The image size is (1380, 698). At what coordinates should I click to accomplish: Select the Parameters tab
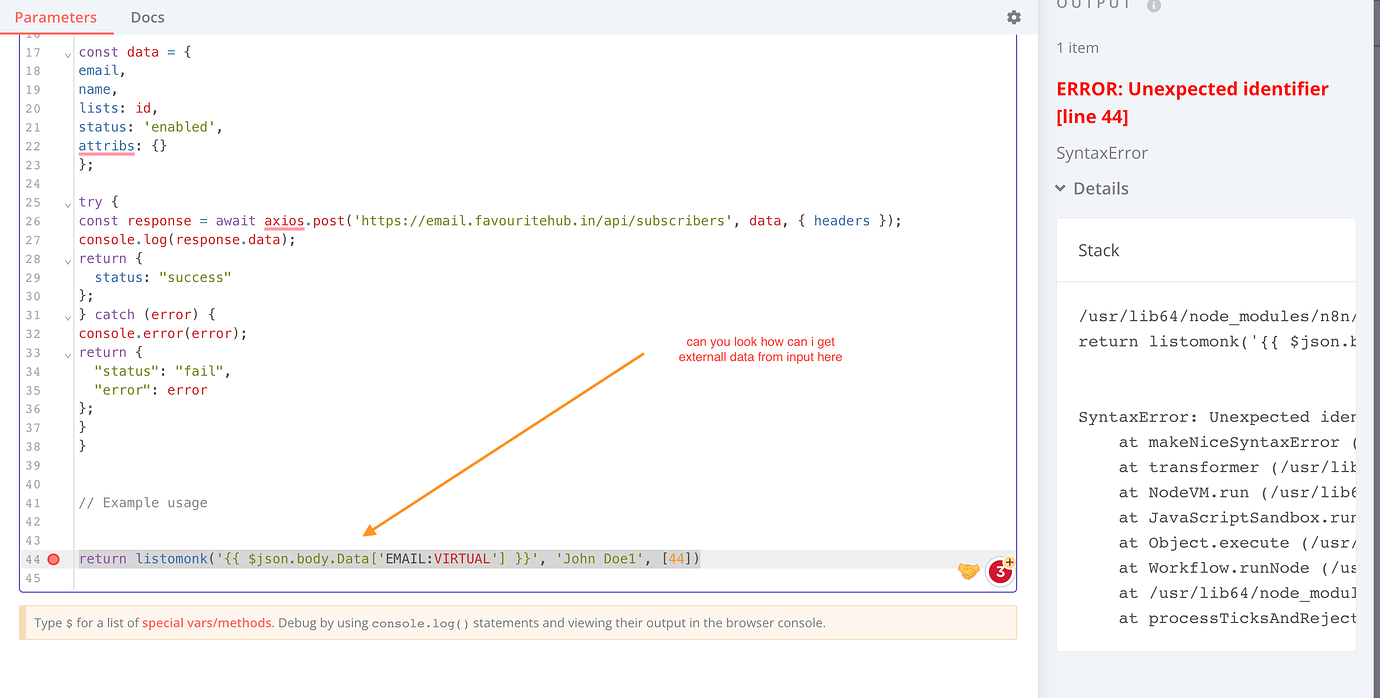[57, 17]
